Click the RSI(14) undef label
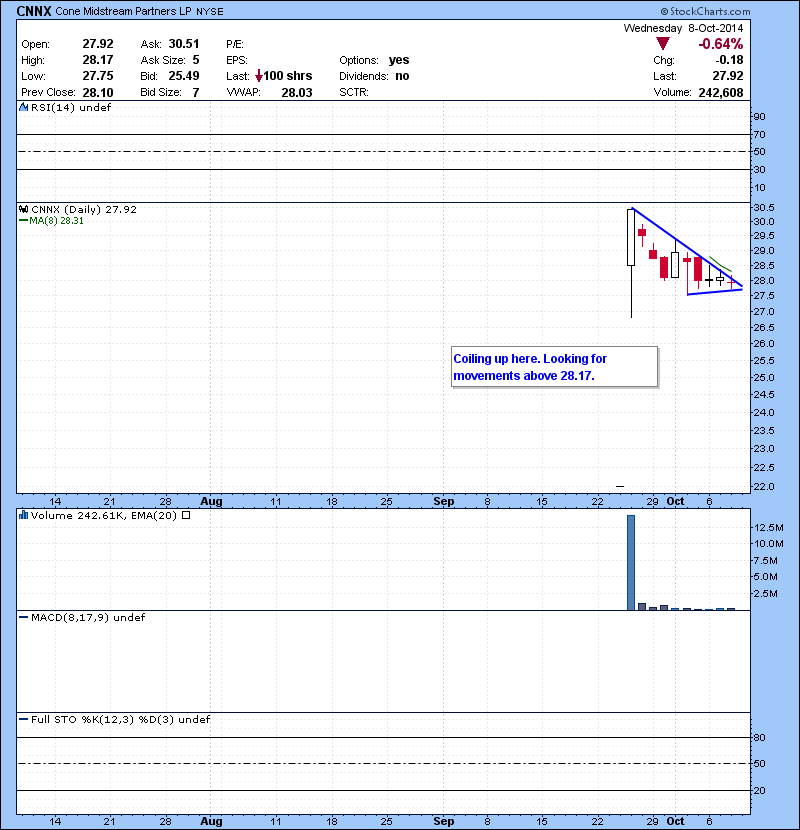The image size is (800, 830). pyautogui.click(x=71, y=107)
